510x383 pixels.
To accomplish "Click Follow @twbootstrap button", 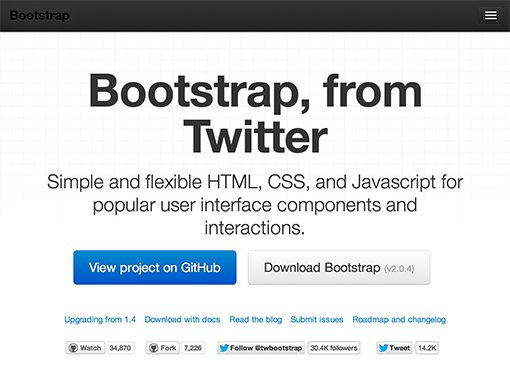I will [x=261, y=348].
